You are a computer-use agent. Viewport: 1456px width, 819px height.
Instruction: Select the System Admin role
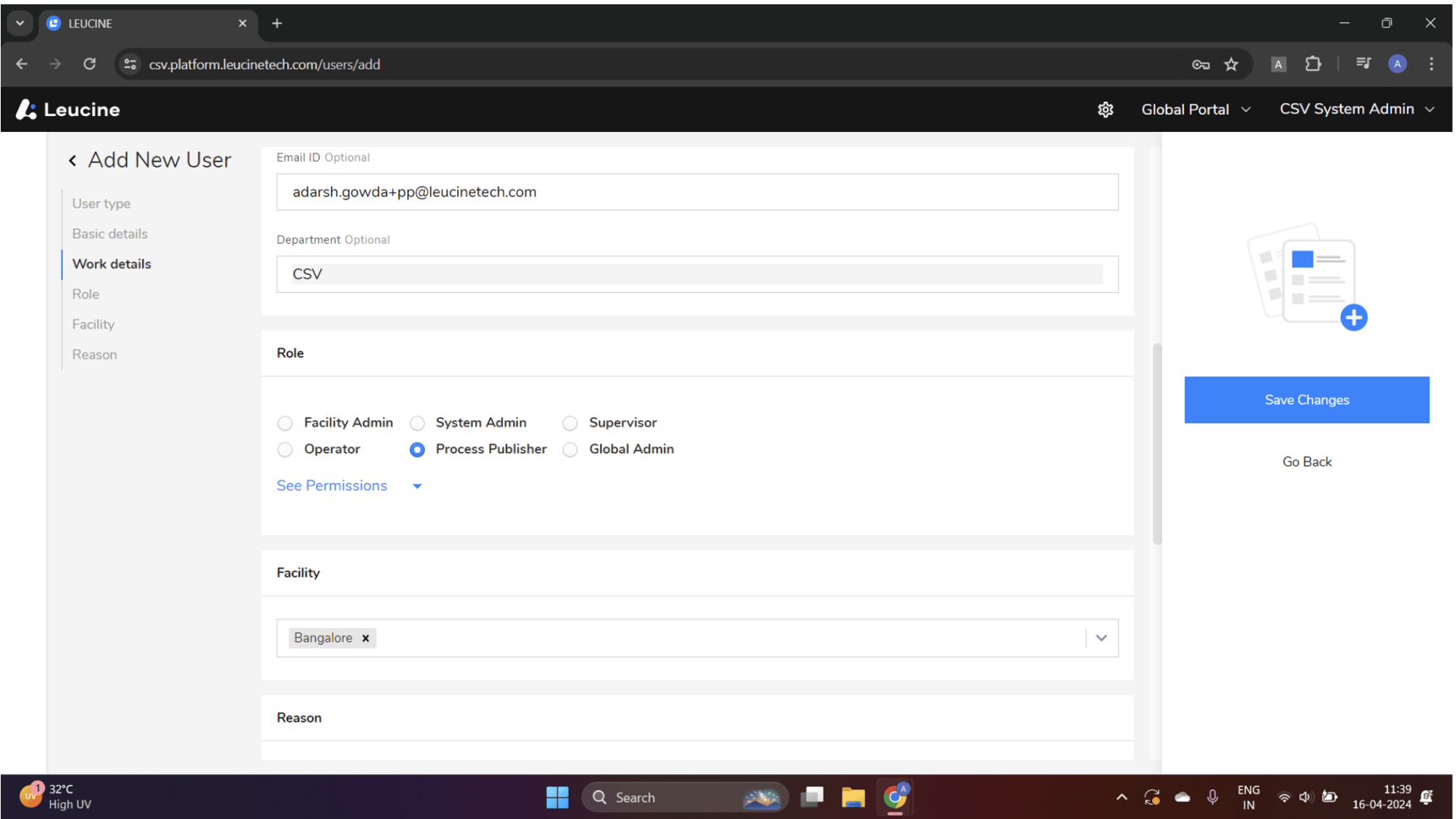[x=417, y=423]
